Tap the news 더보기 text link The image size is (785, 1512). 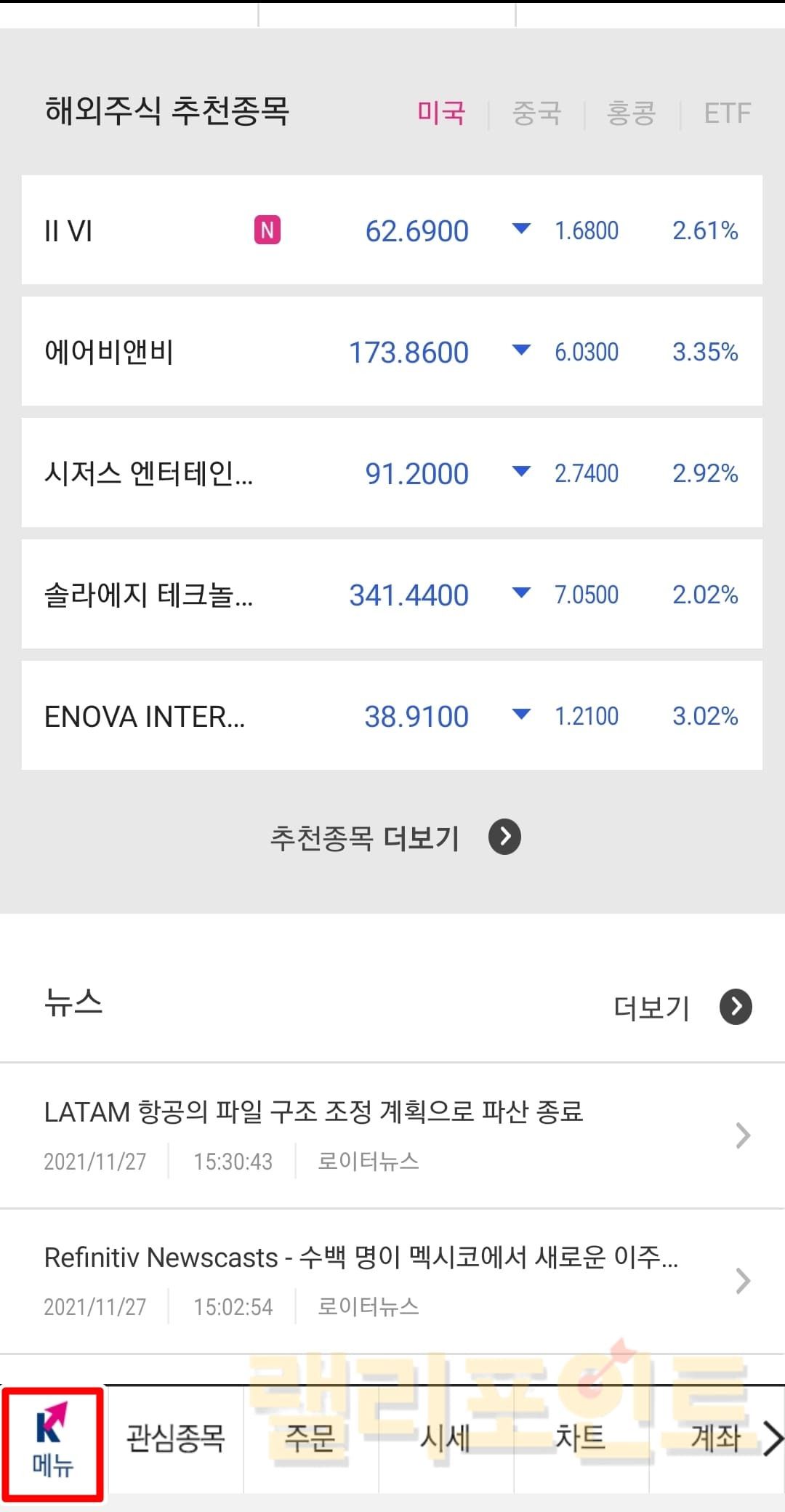click(651, 1008)
